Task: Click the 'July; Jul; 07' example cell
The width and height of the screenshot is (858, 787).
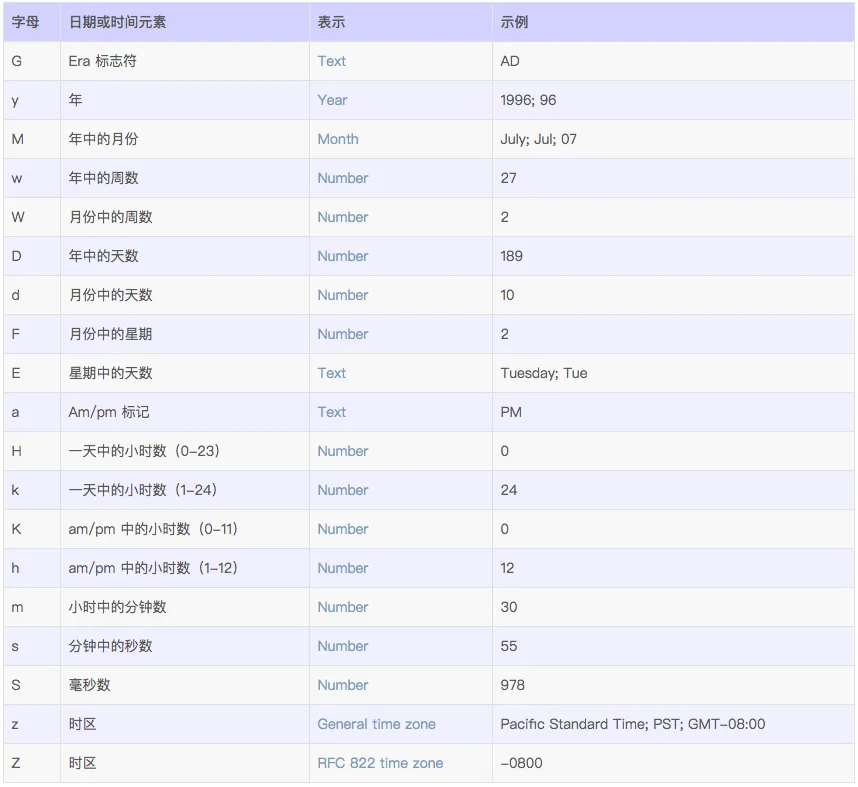Action: pyautogui.click(x=538, y=139)
